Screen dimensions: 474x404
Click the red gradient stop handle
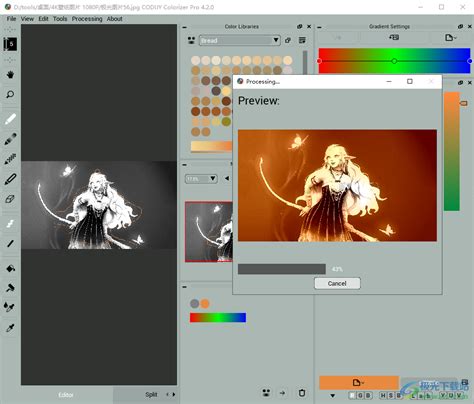[x=319, y=61]
